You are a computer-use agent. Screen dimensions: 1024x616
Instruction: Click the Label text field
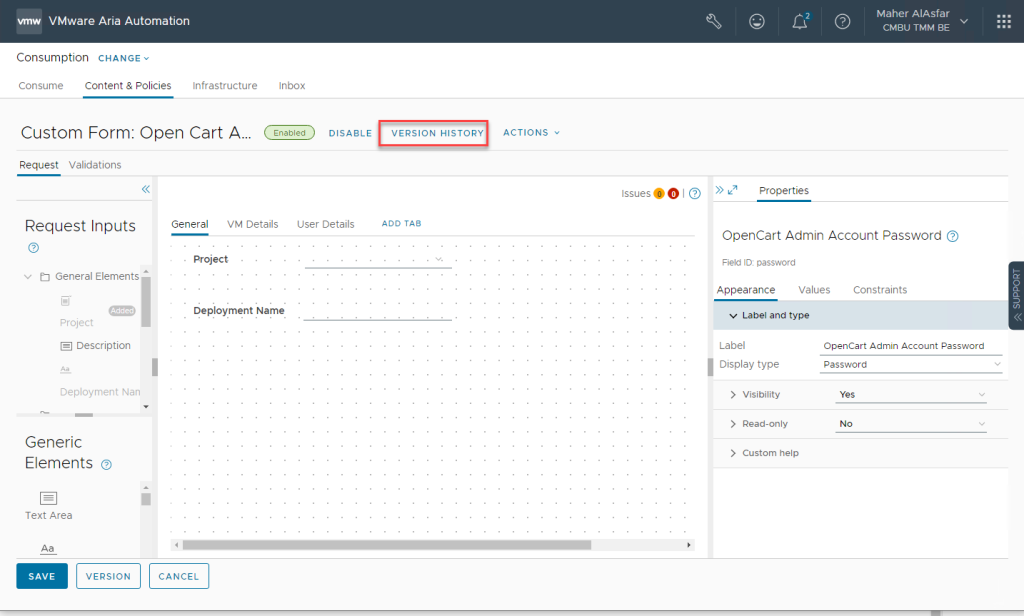click(x=910, y=346)
